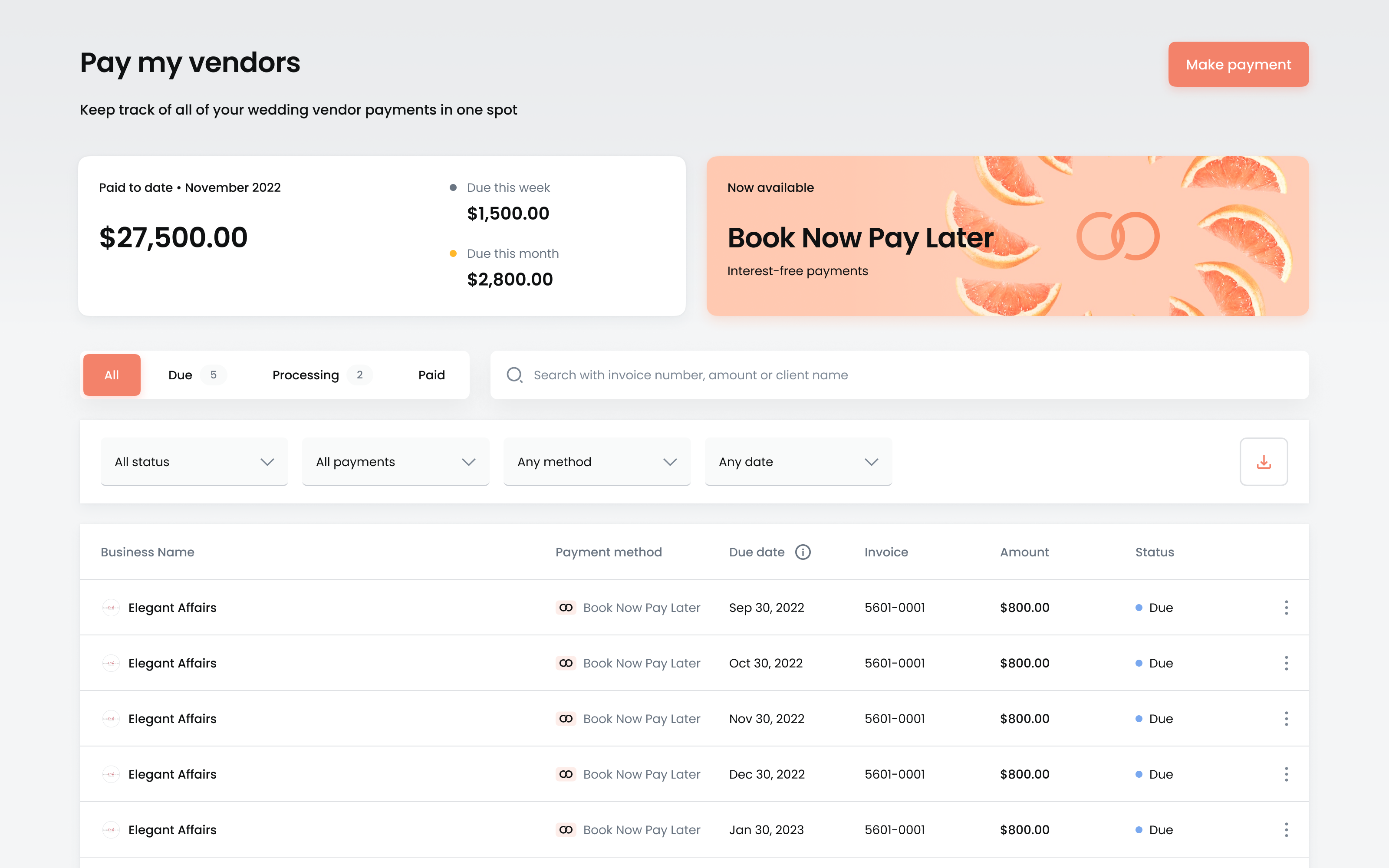Open the options menu for Dec 30, 2022 row
Viewport: 1389px width, 868px height.
click(1286, 774)
